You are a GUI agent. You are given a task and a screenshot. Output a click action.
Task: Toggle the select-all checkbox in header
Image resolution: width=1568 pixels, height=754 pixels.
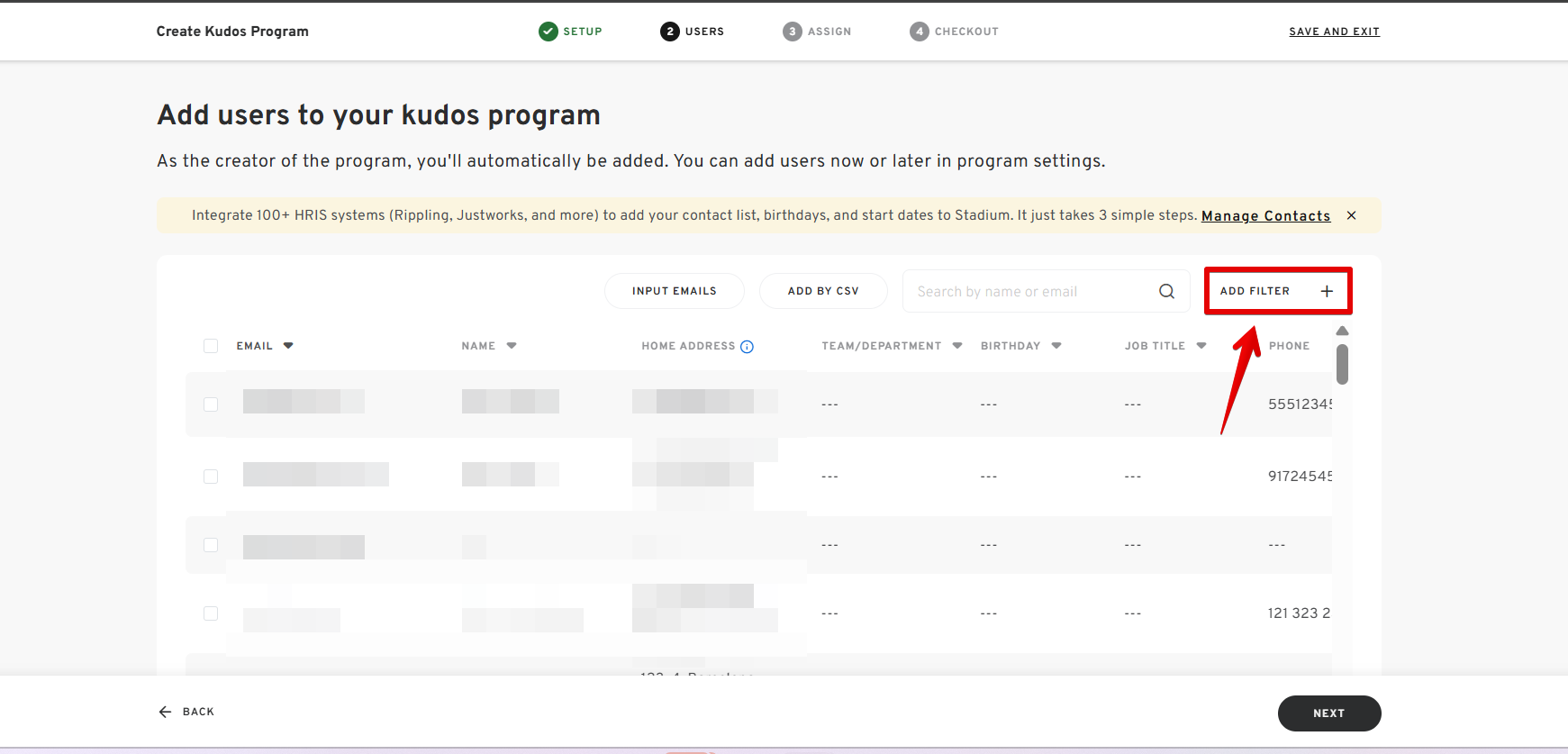tap(211, 346)
